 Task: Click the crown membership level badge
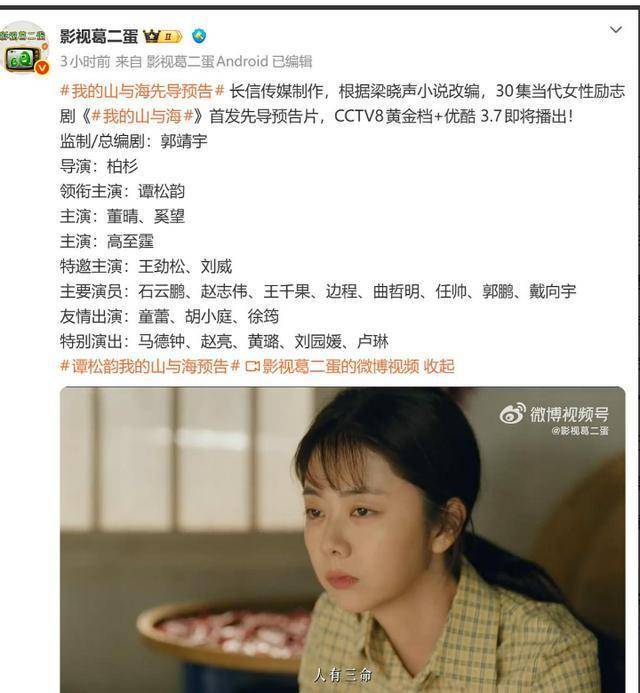coord(163,36)
